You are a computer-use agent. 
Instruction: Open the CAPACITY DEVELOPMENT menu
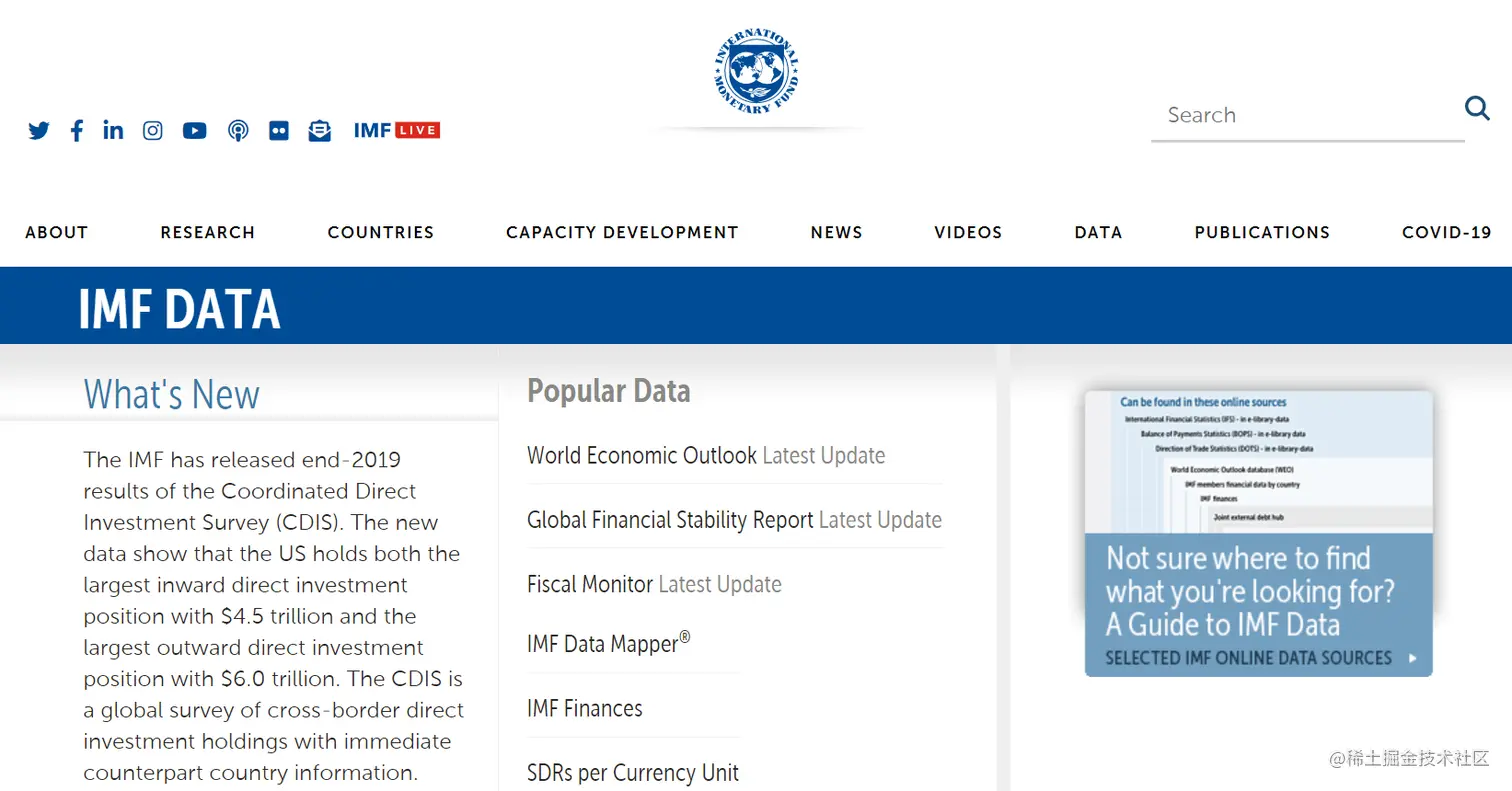pos(622,232)
